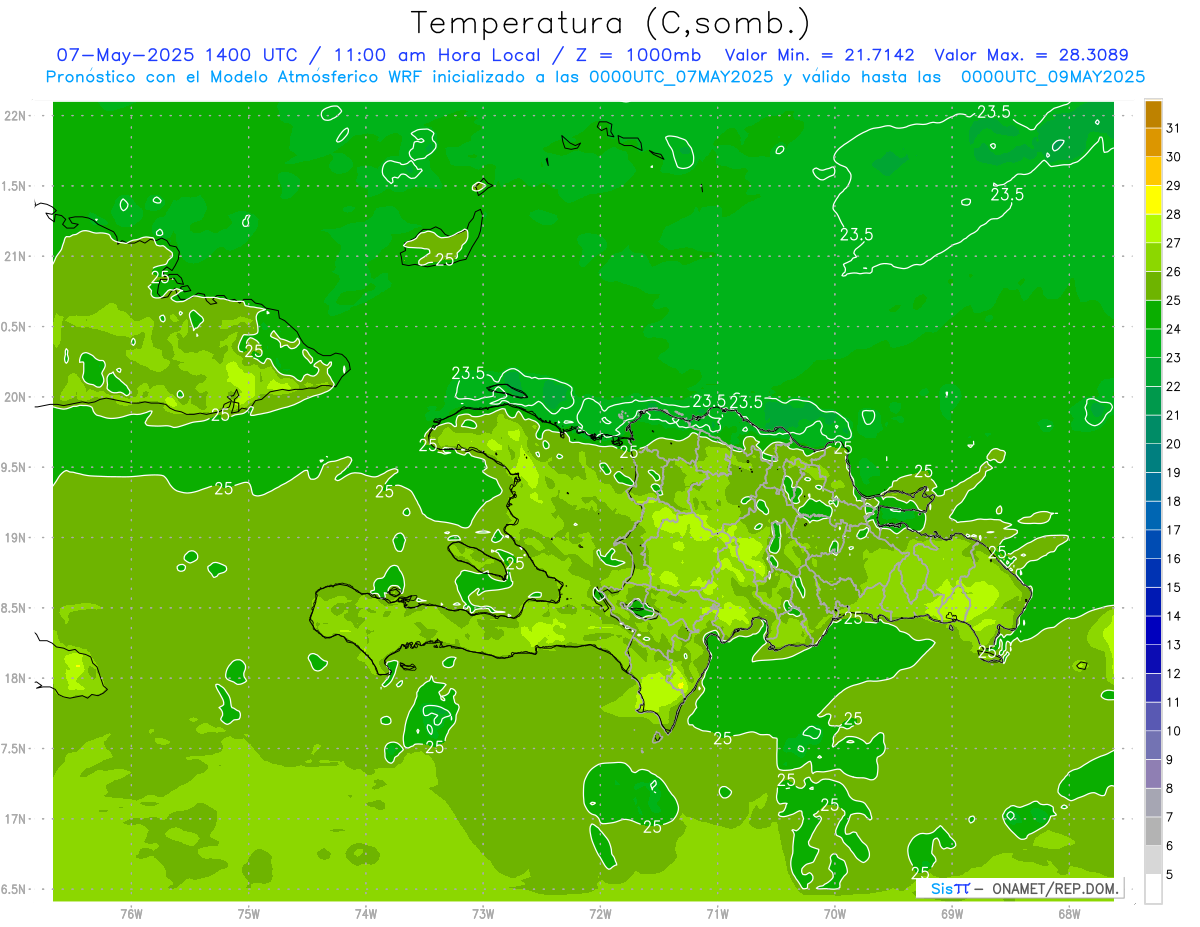This screenshot has height=927, width=1200.
Task: Click the "ONAMET/REP.DOM." credit label
Action: point(1054,888)
